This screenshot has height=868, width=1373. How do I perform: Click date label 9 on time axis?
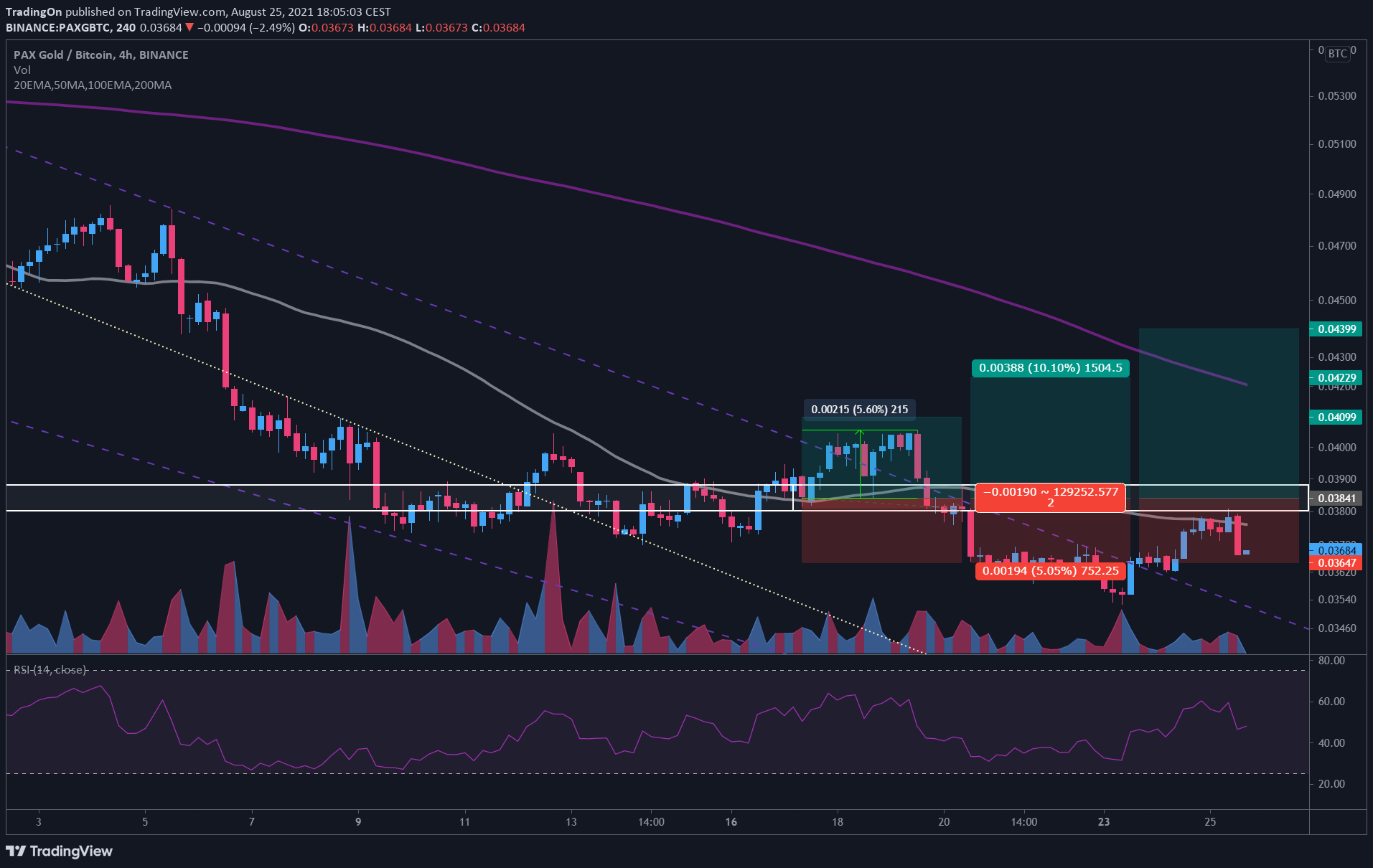coord(358,822)
